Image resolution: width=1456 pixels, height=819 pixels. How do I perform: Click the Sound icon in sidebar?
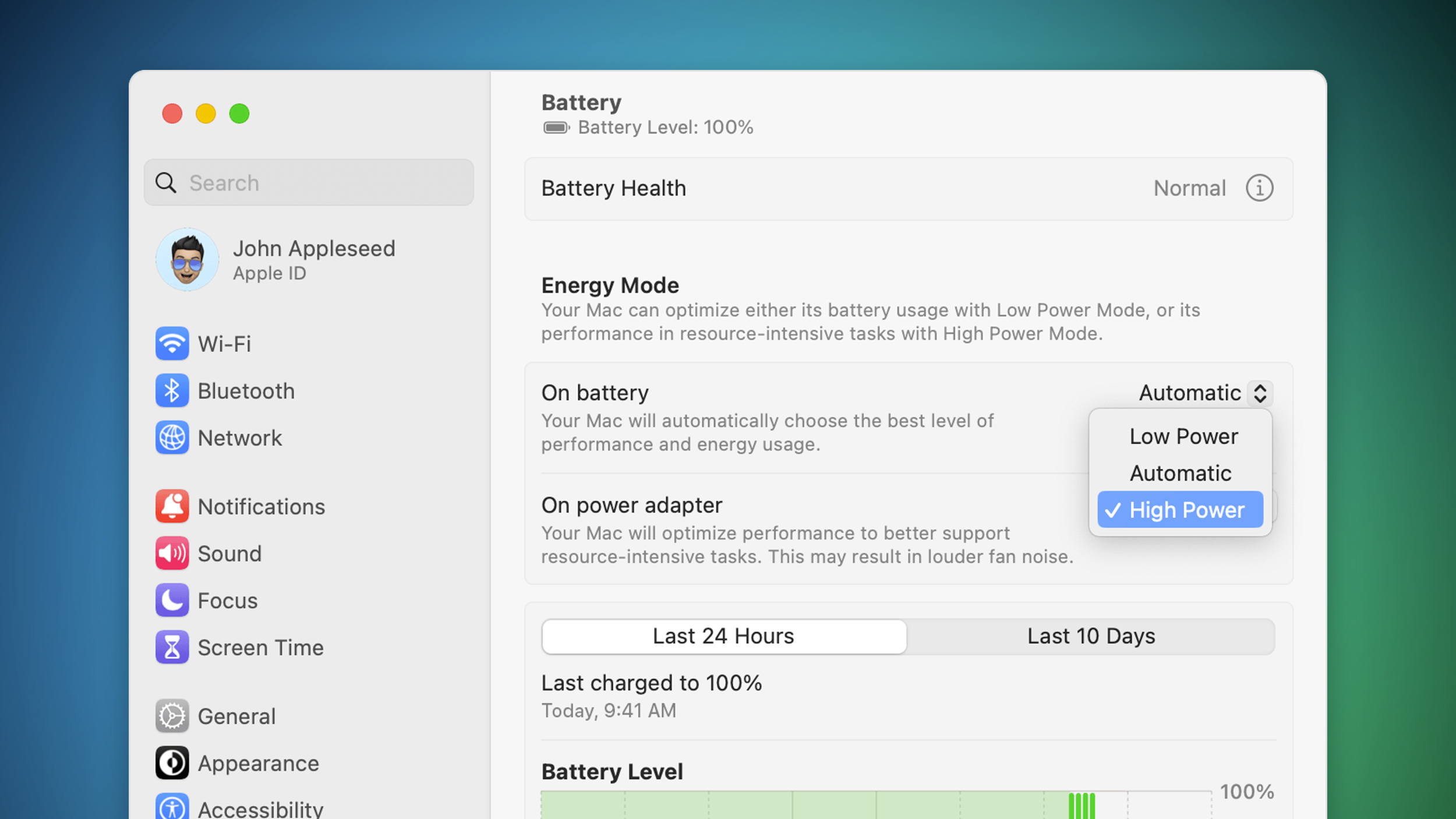(172, 553)
